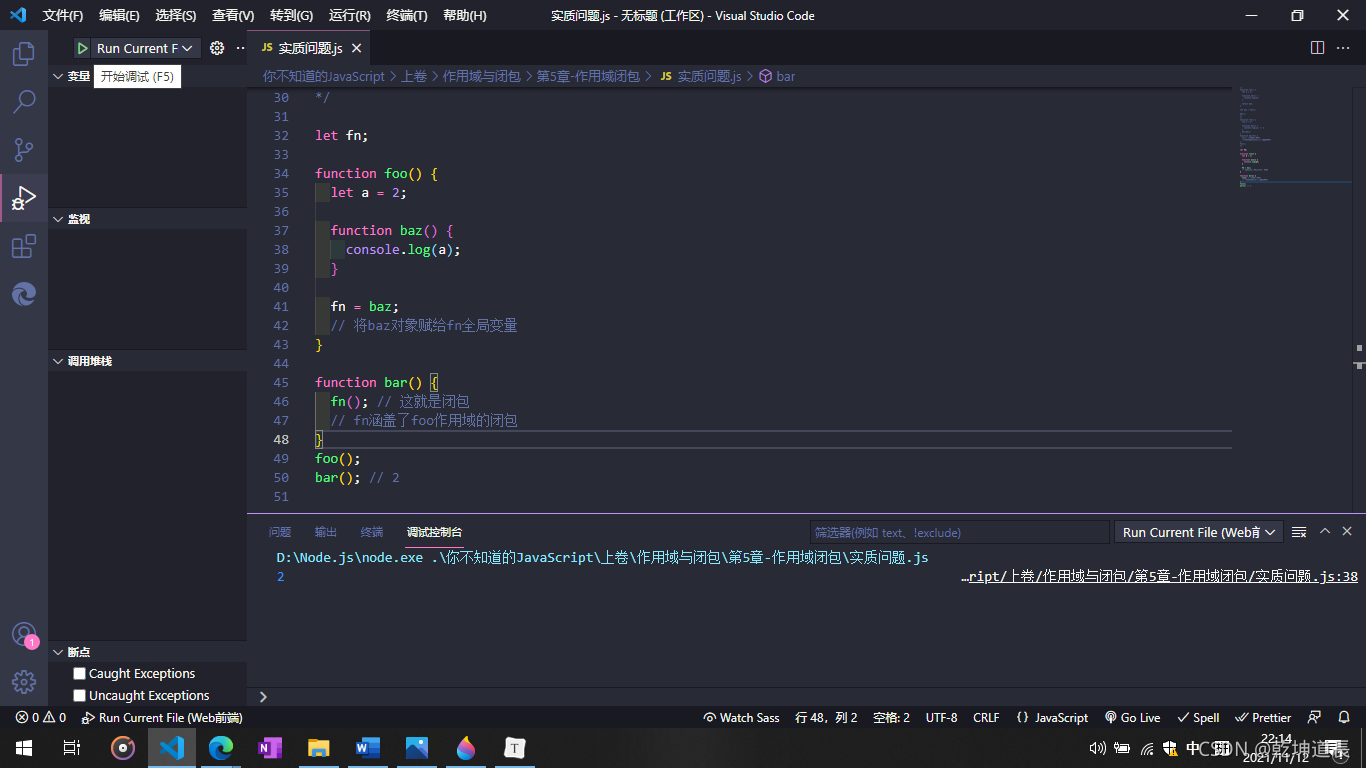The image size is (1366, 768).
Task: Open Microsoft Edge from the taskbar
Action: click(221, 748)
